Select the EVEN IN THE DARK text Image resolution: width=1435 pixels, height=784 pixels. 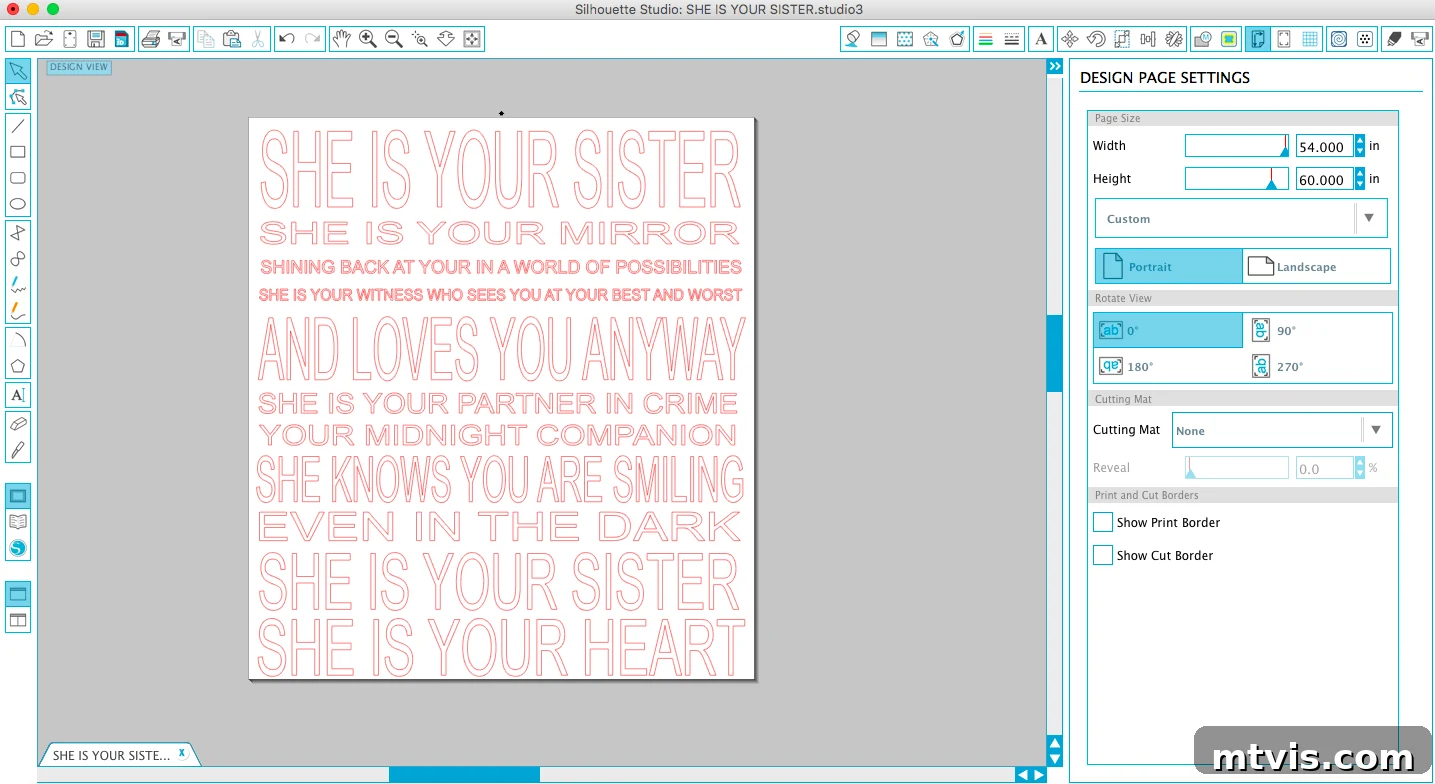tap(500, 526)
